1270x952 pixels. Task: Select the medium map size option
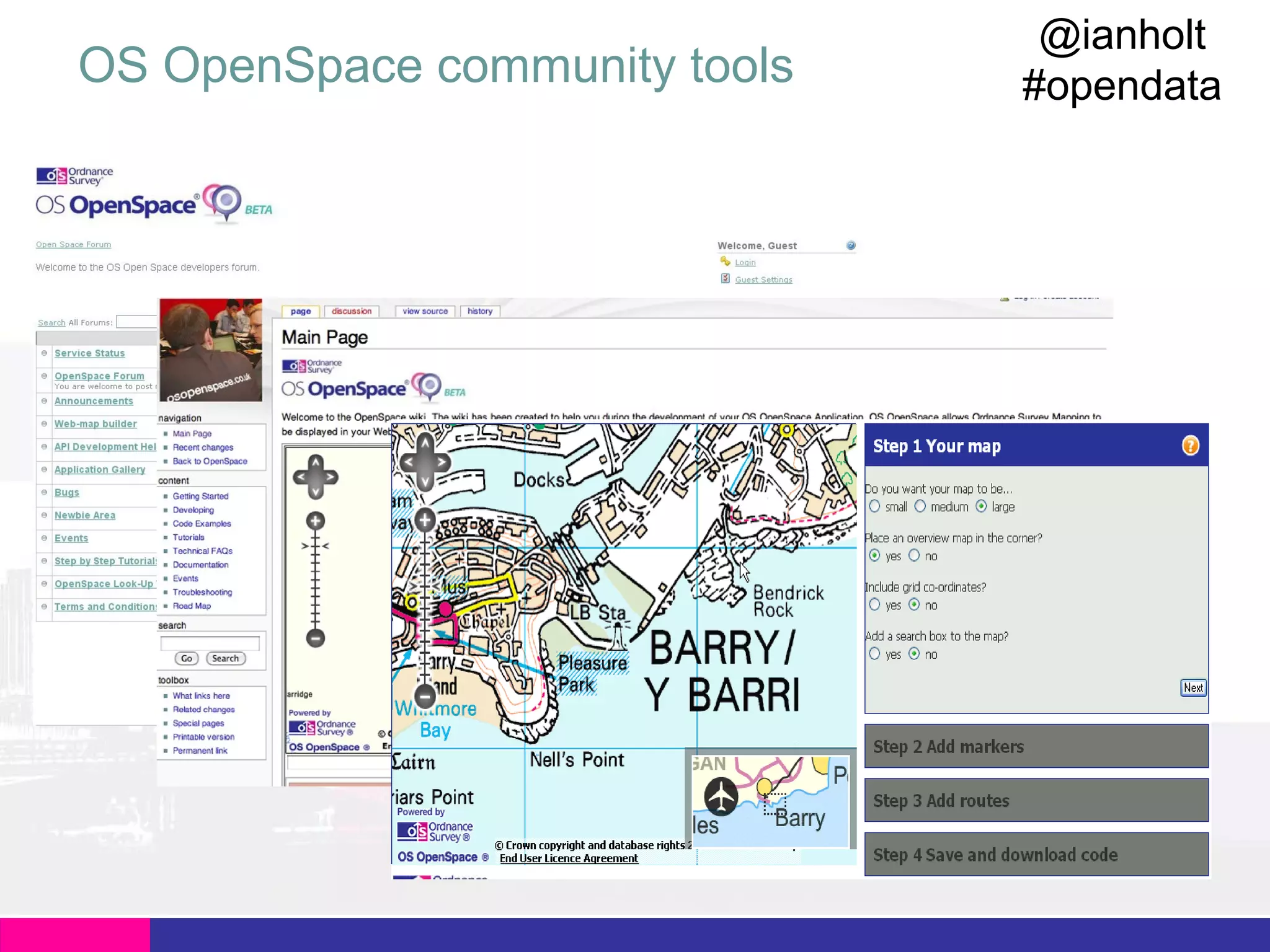click(920, 506)
